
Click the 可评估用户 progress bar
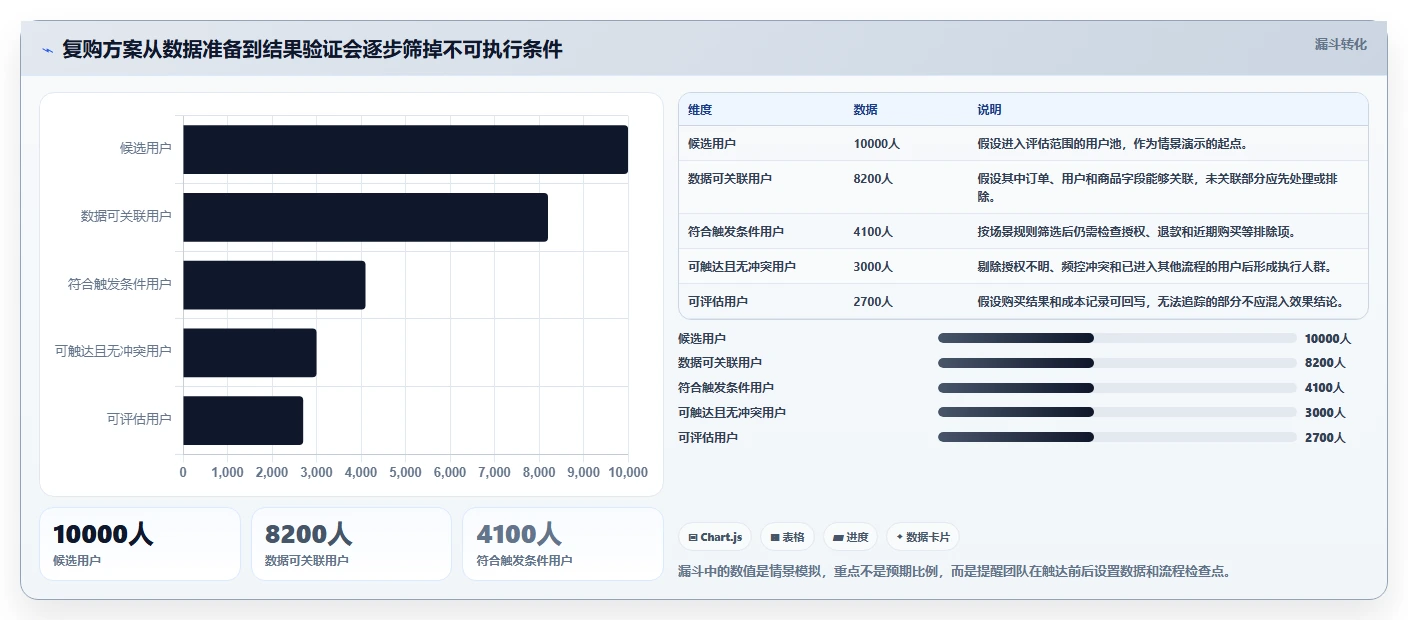(x=1117, y=437)
